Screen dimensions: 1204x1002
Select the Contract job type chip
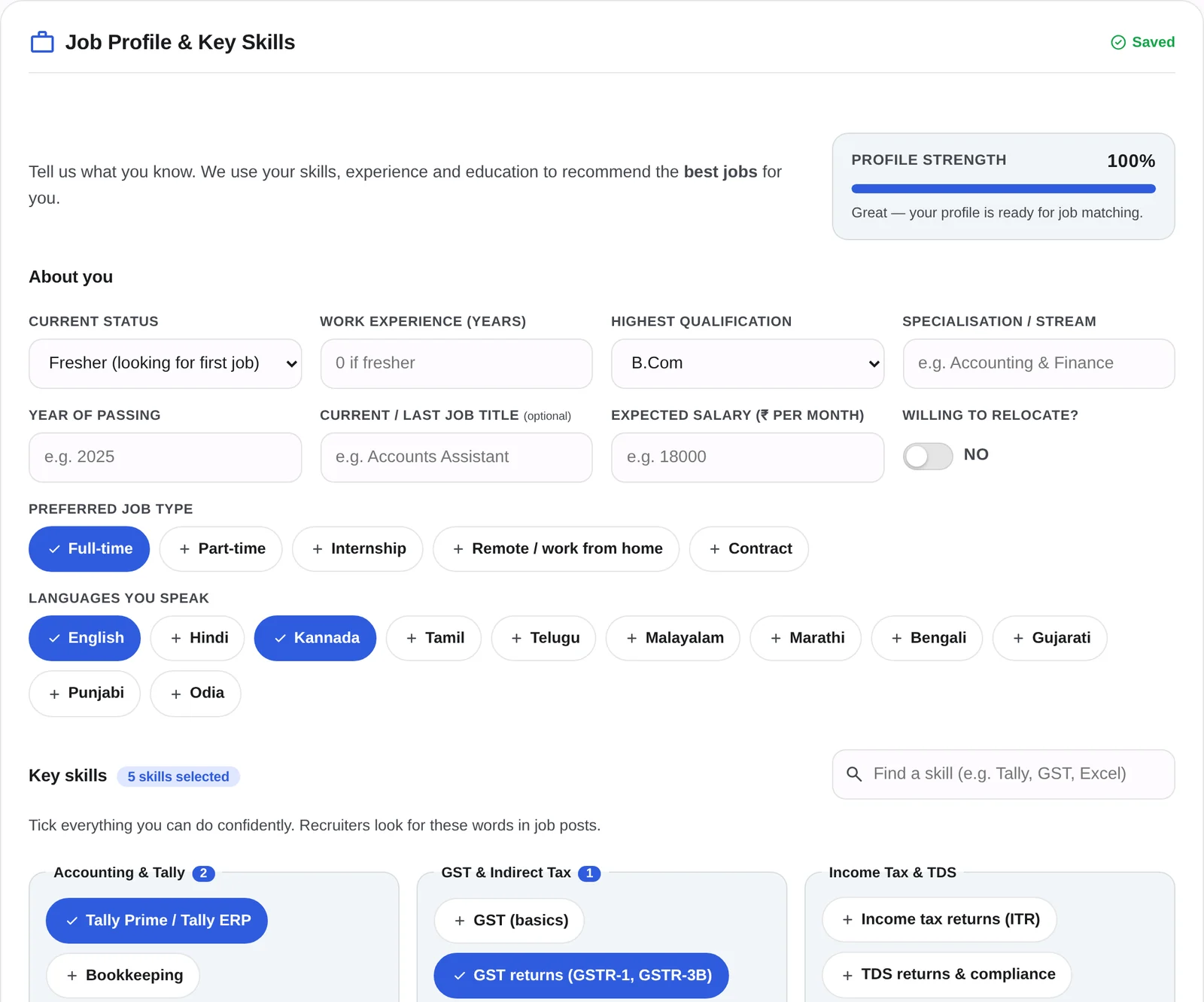point(749,549)
